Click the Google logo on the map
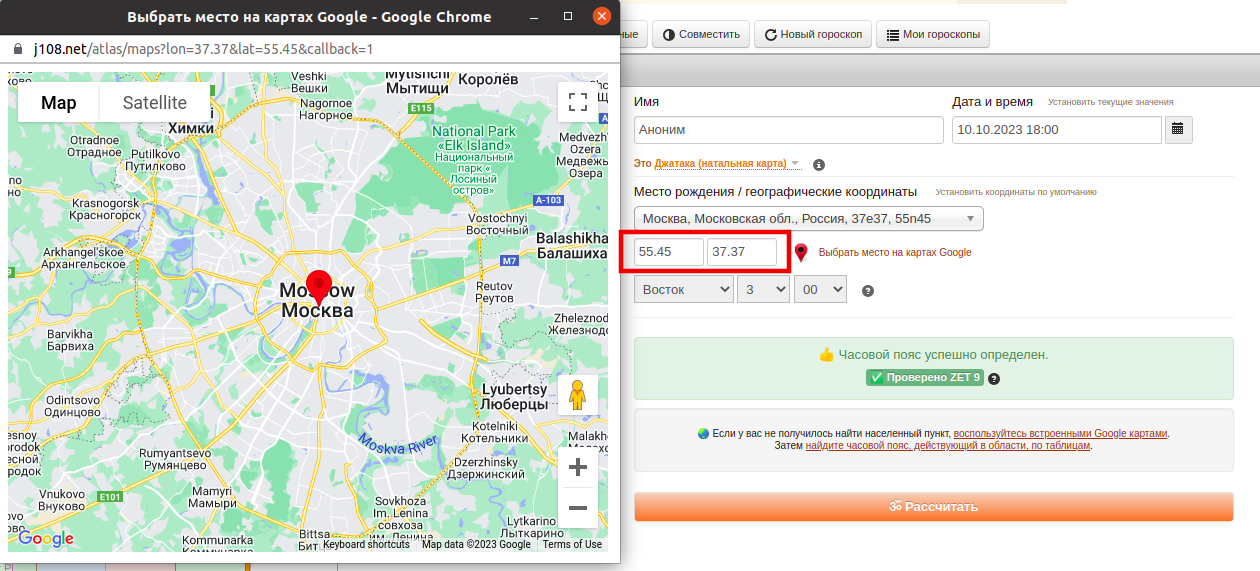Viewport: 1260px width, 571px height. coord(46,539)
